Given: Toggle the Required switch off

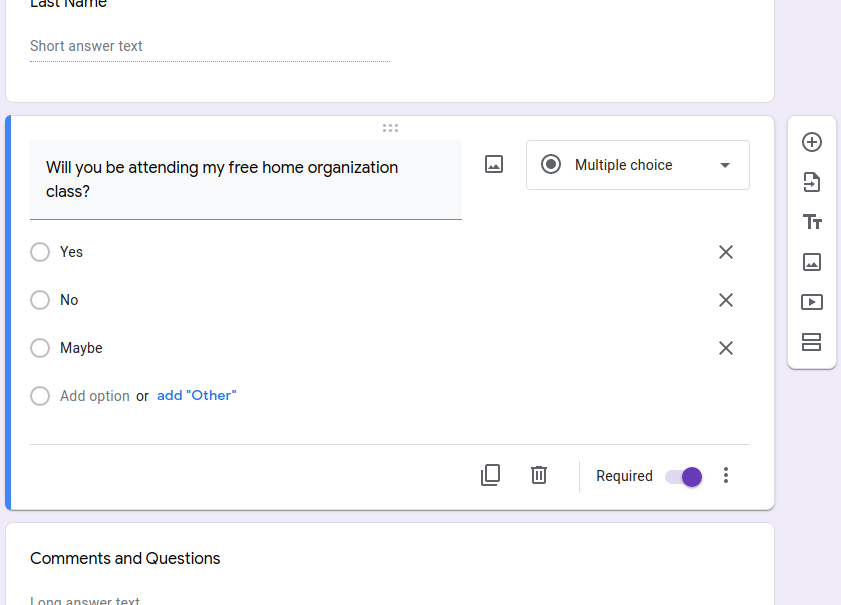Looking at the screenshot, I should (x=684, y=477).
